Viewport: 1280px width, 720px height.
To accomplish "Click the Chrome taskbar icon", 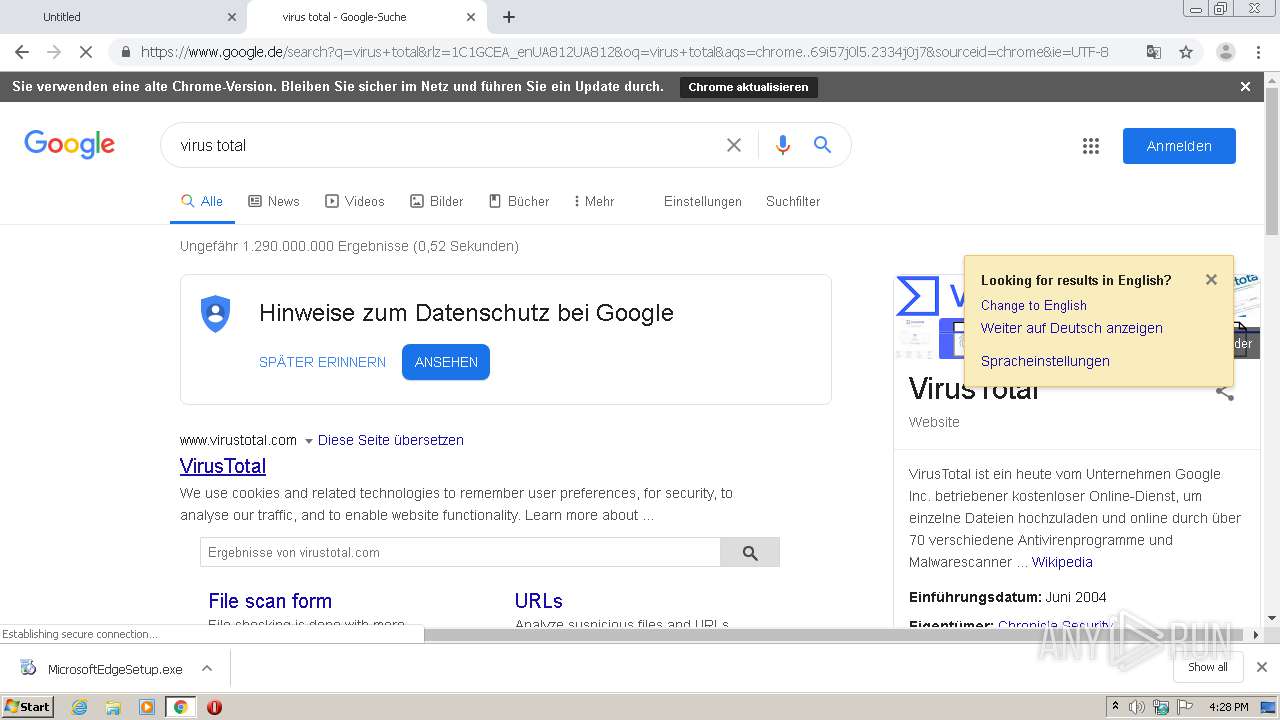I will [x=180, y=707].
